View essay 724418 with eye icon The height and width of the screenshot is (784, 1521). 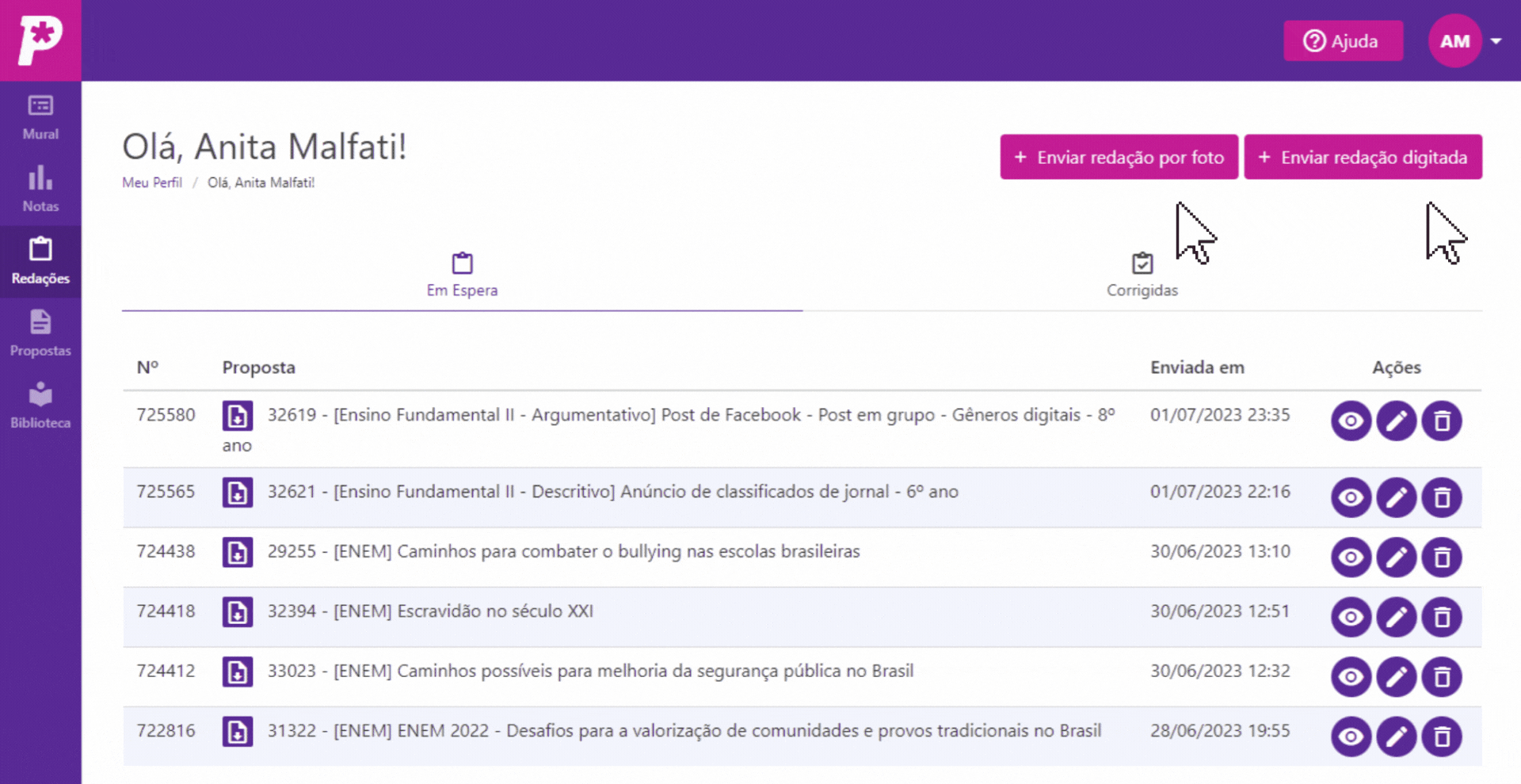tap(1351, 617)
